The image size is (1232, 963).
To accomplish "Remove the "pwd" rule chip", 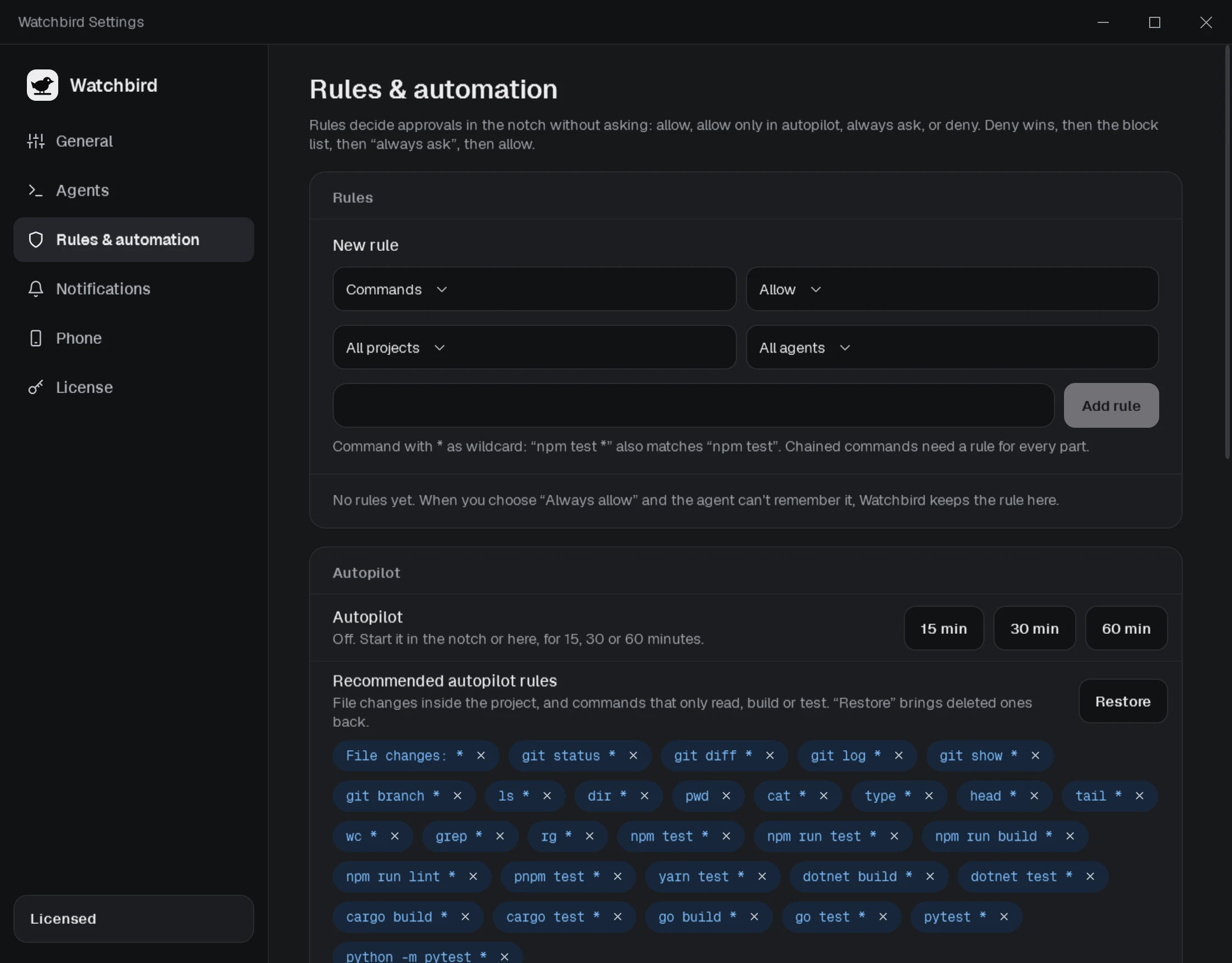I will [726, 796].
